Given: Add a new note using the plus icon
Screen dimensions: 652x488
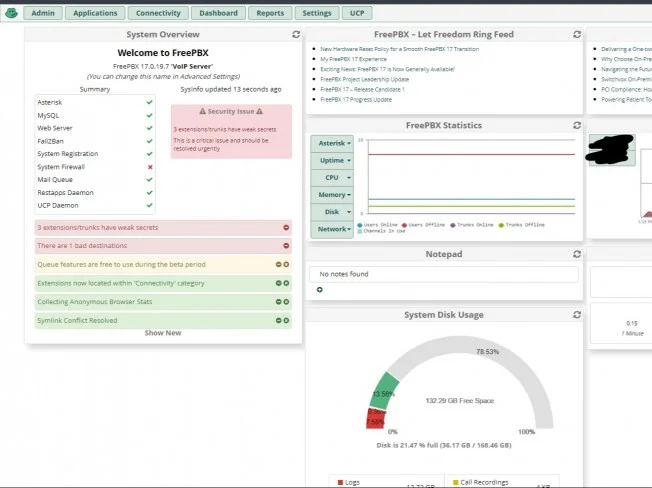Looking at the screenshot, I should coord(320,290).
